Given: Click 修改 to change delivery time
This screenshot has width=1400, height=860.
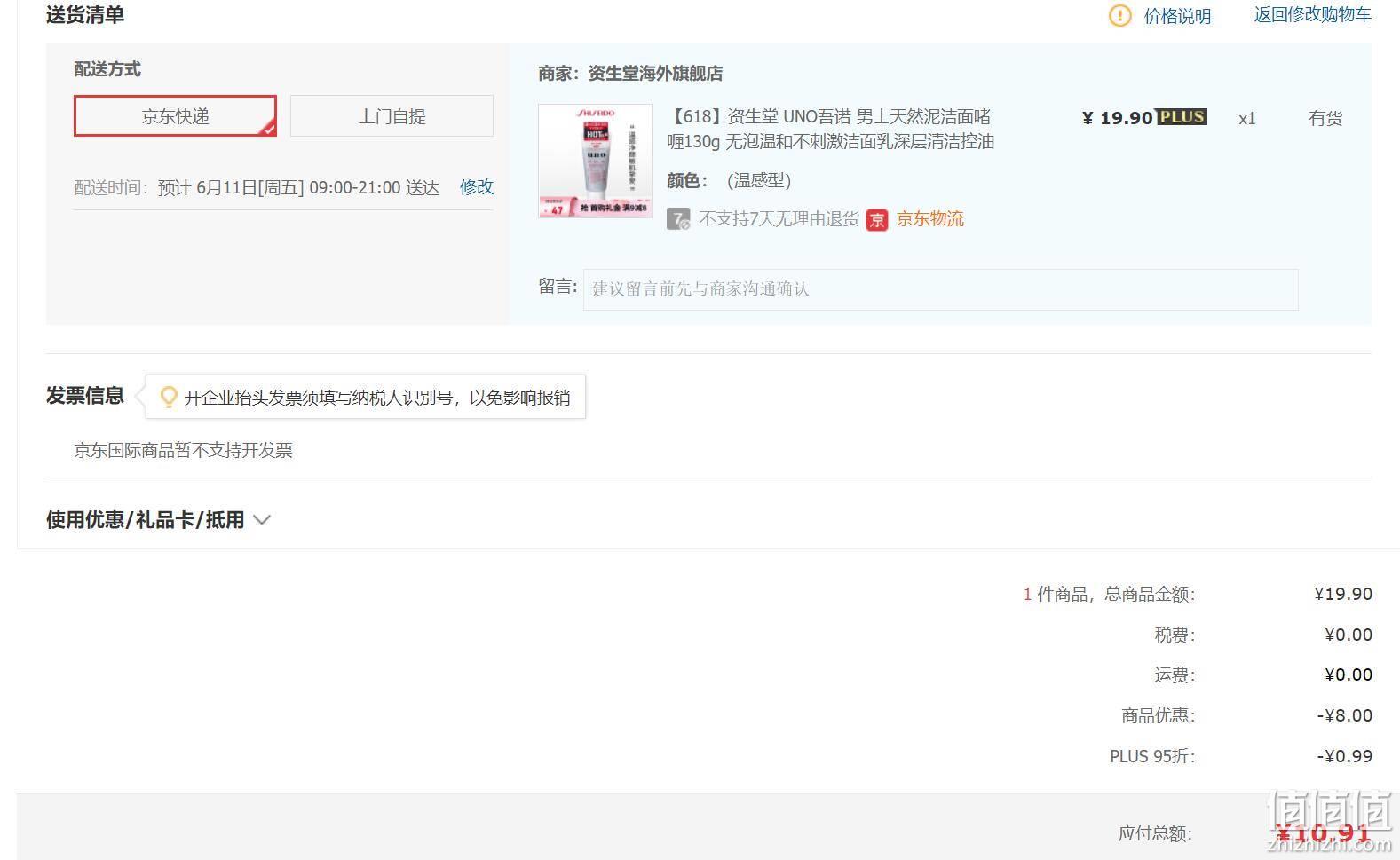Looking at the screenshot, I should (x=476, y=187).
